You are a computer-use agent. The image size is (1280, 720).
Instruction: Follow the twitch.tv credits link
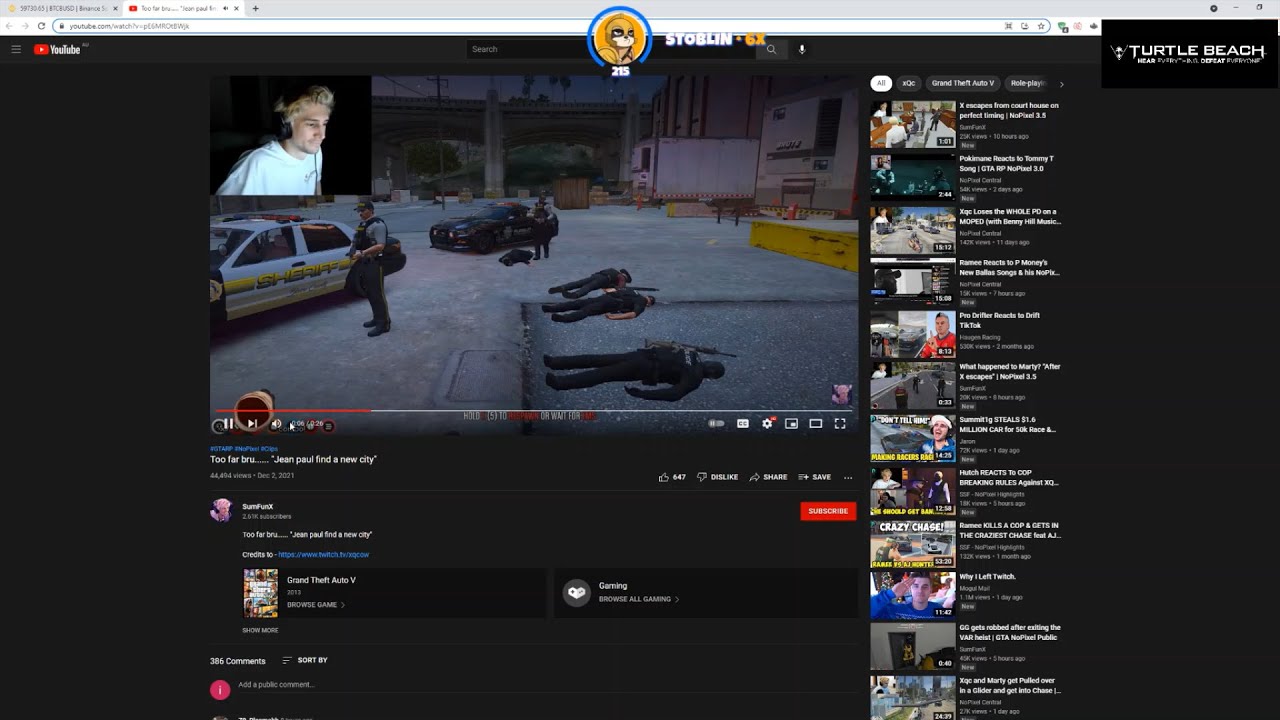pos(323,554)
